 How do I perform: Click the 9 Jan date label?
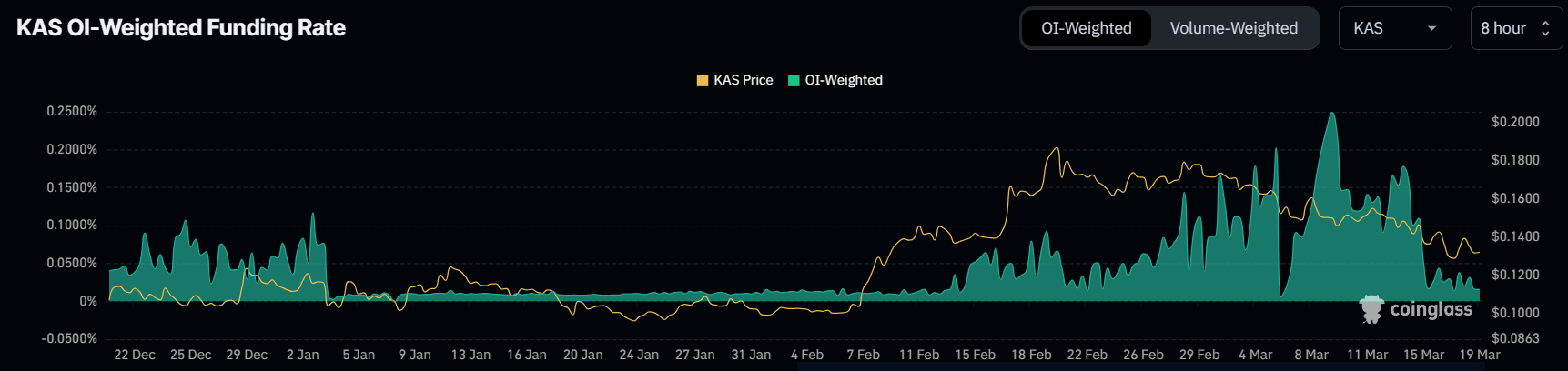pos(415,355)
